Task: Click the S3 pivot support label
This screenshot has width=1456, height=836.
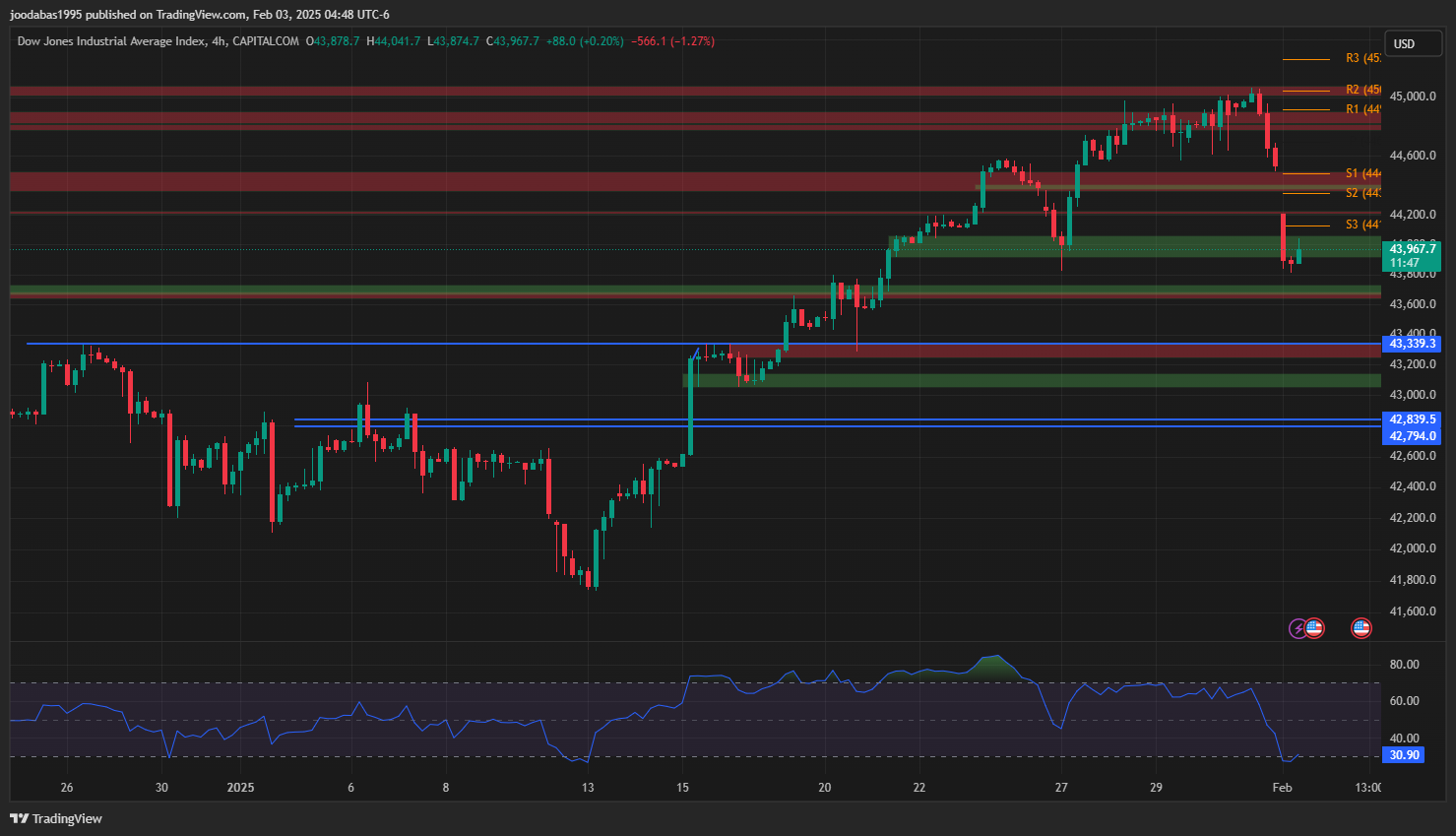Action: click(1361, 225)
